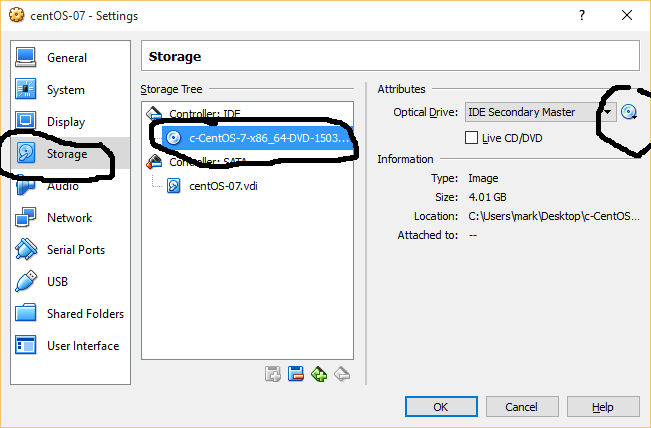The width and height of the screenshot is (651, 428).
Task: Enable the Live CD/DVD checkbox
Action: click(x=471, y=138)
